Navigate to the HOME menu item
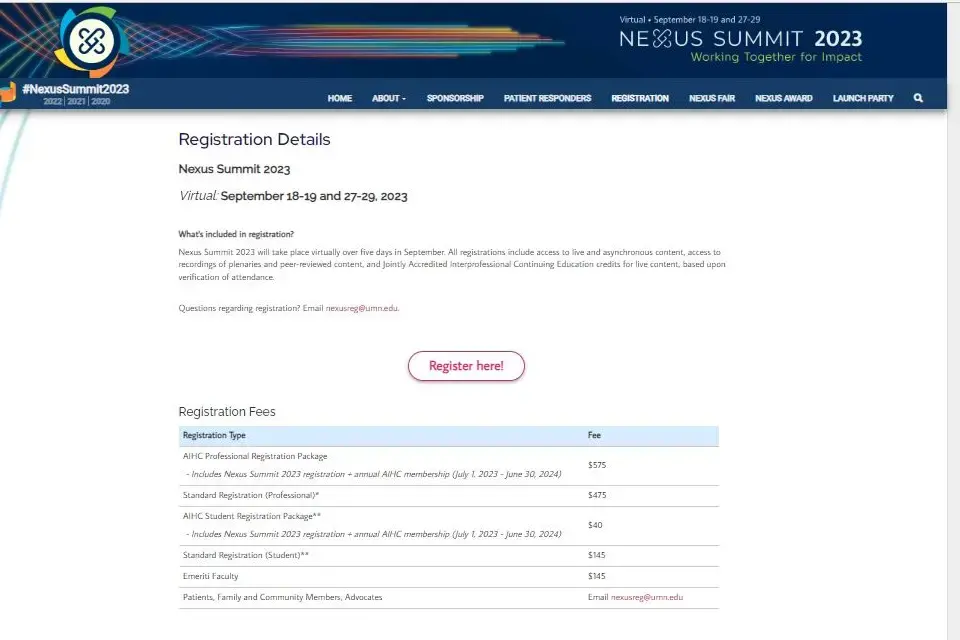 pos(339,98)
